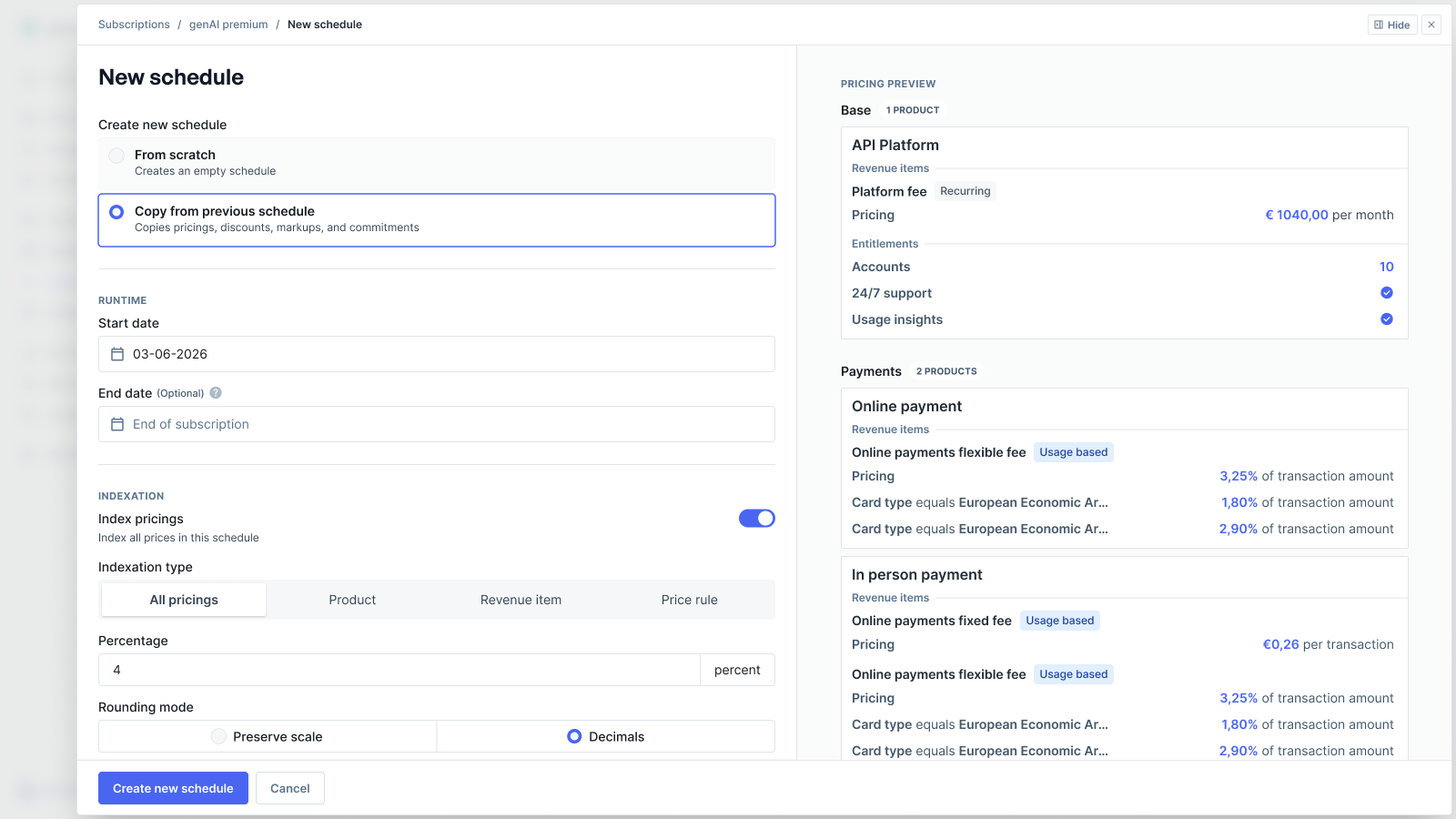This screenshot has width=1456, height=819.
Task: Click 3,25% pricing under Online payment
Action: (x=1307, y=476)
